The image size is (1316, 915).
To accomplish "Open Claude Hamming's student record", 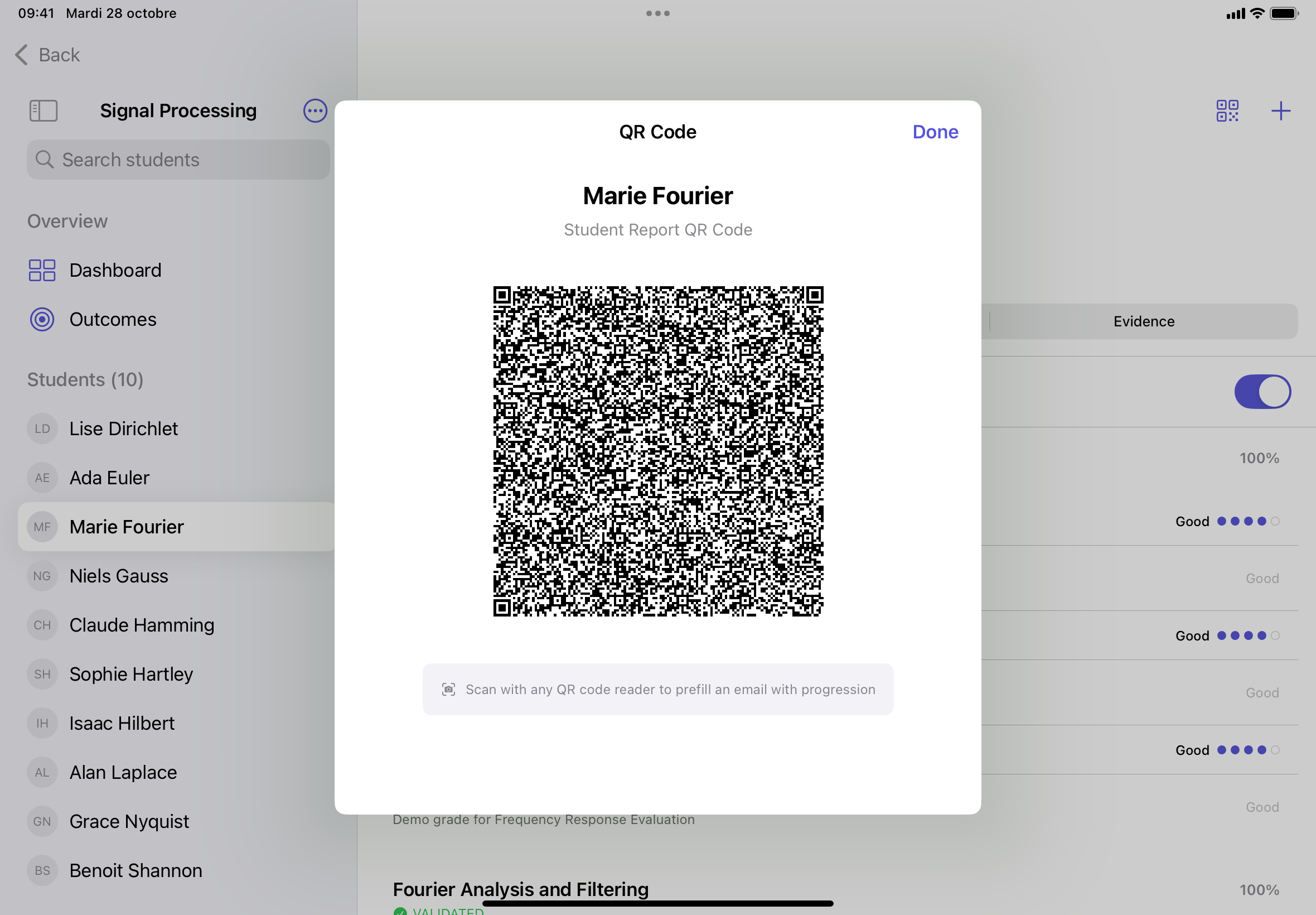I will pos(142,625).
